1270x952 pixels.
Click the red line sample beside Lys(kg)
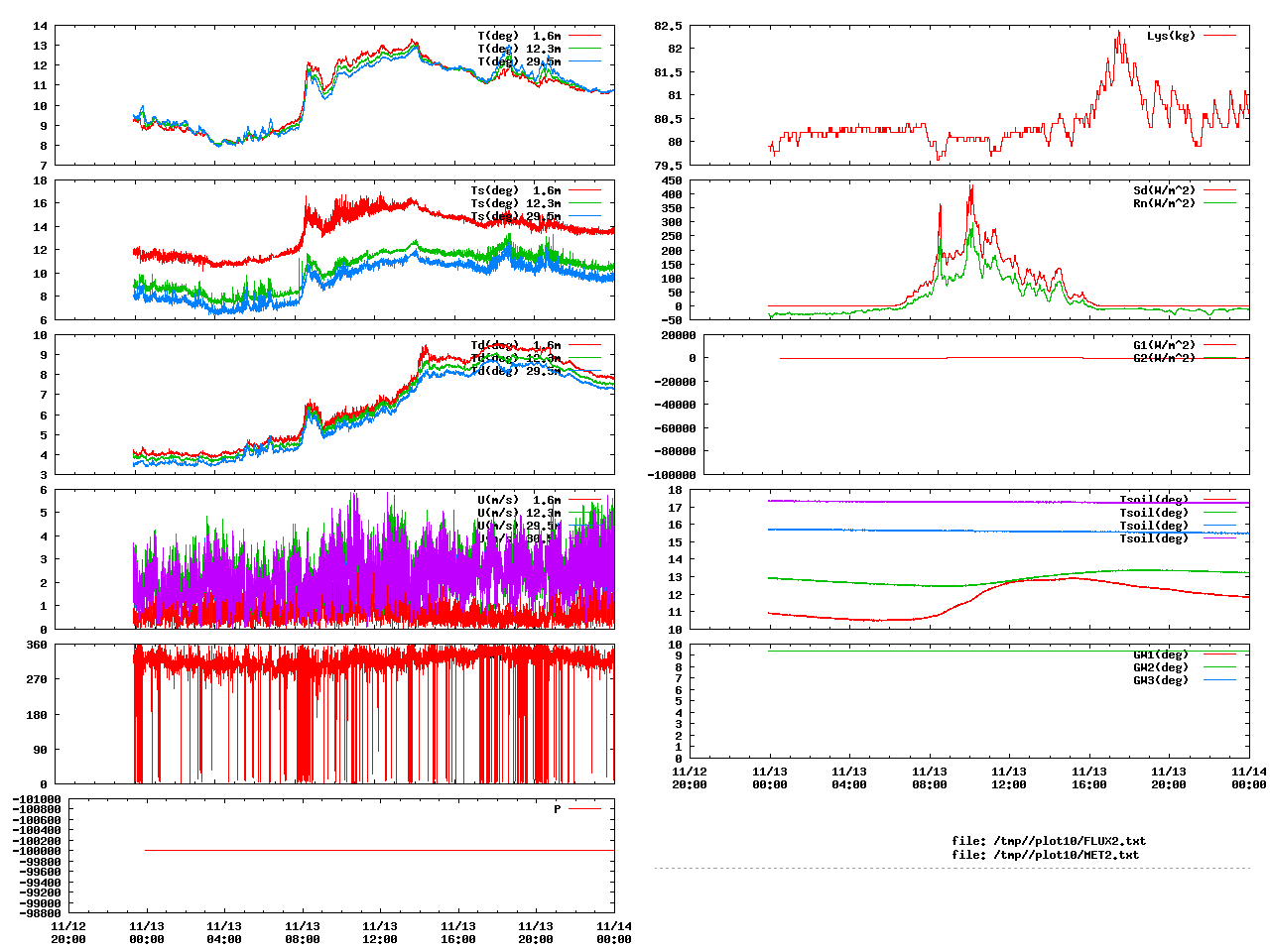(x=1219, y=36)
